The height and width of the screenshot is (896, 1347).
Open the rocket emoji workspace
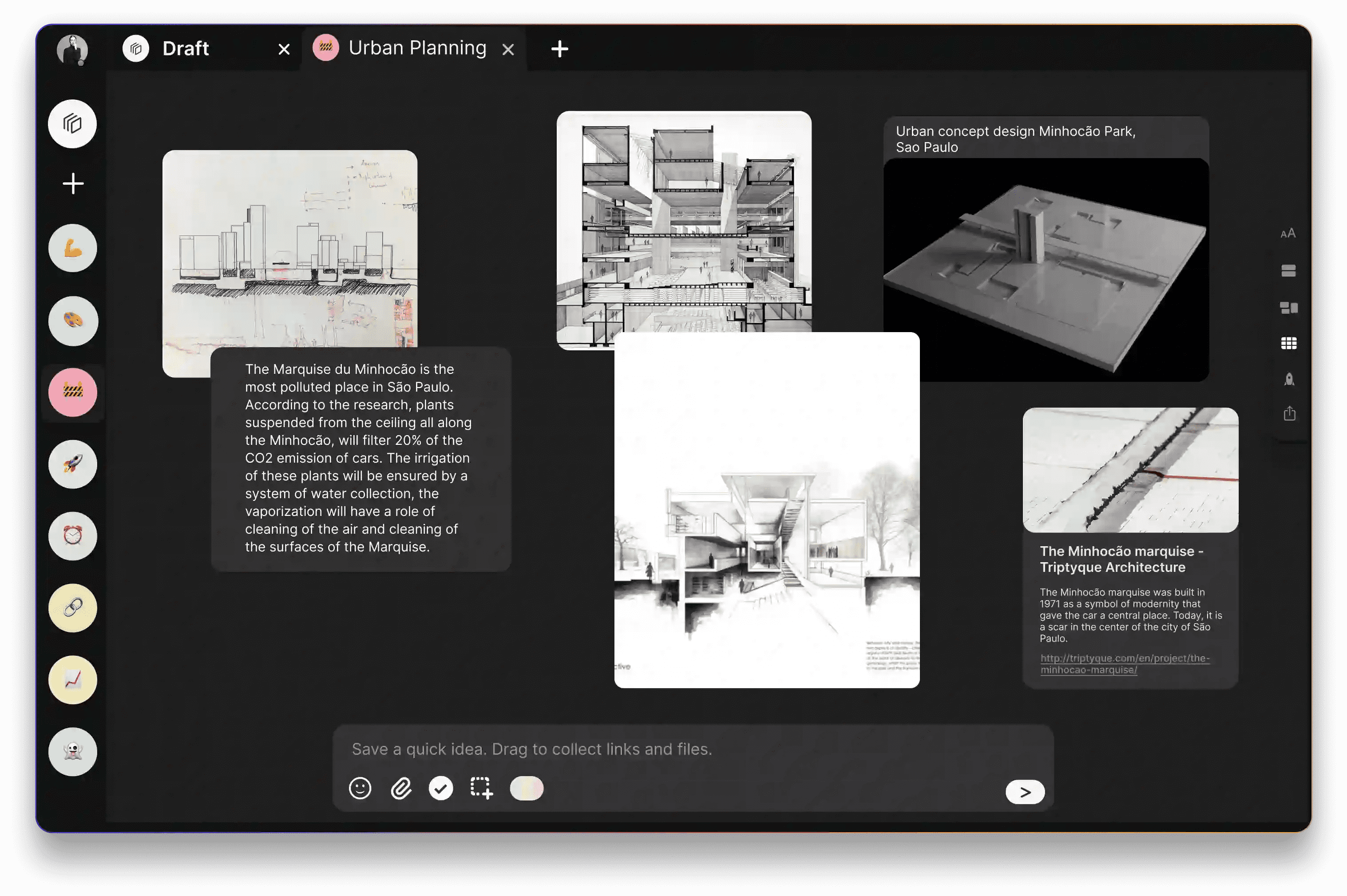coord(72,464)
